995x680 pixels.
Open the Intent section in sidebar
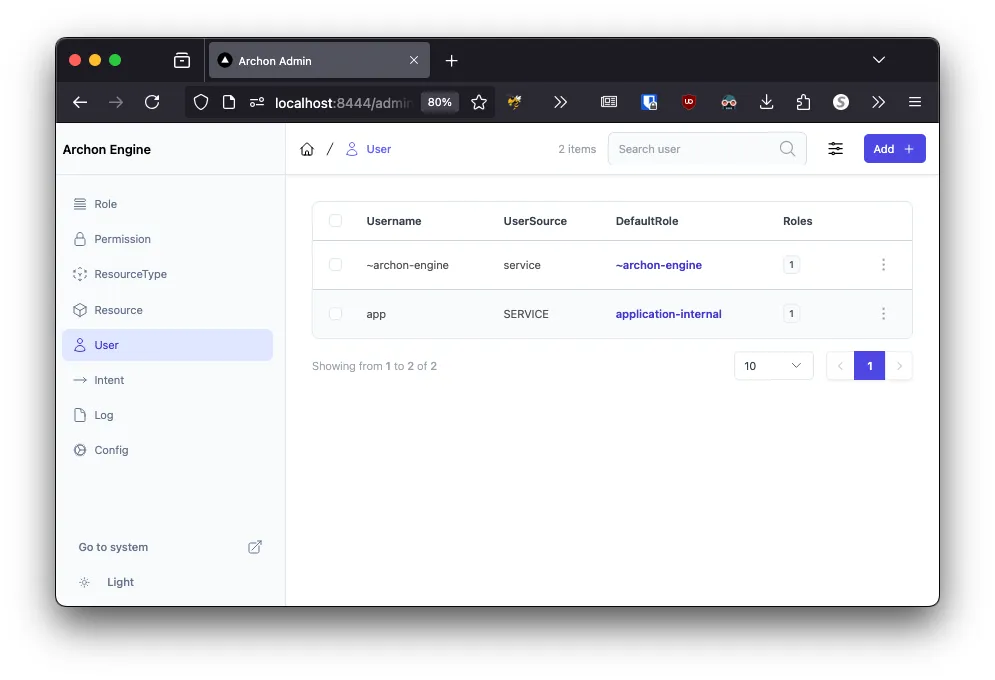tap(168, 380)
